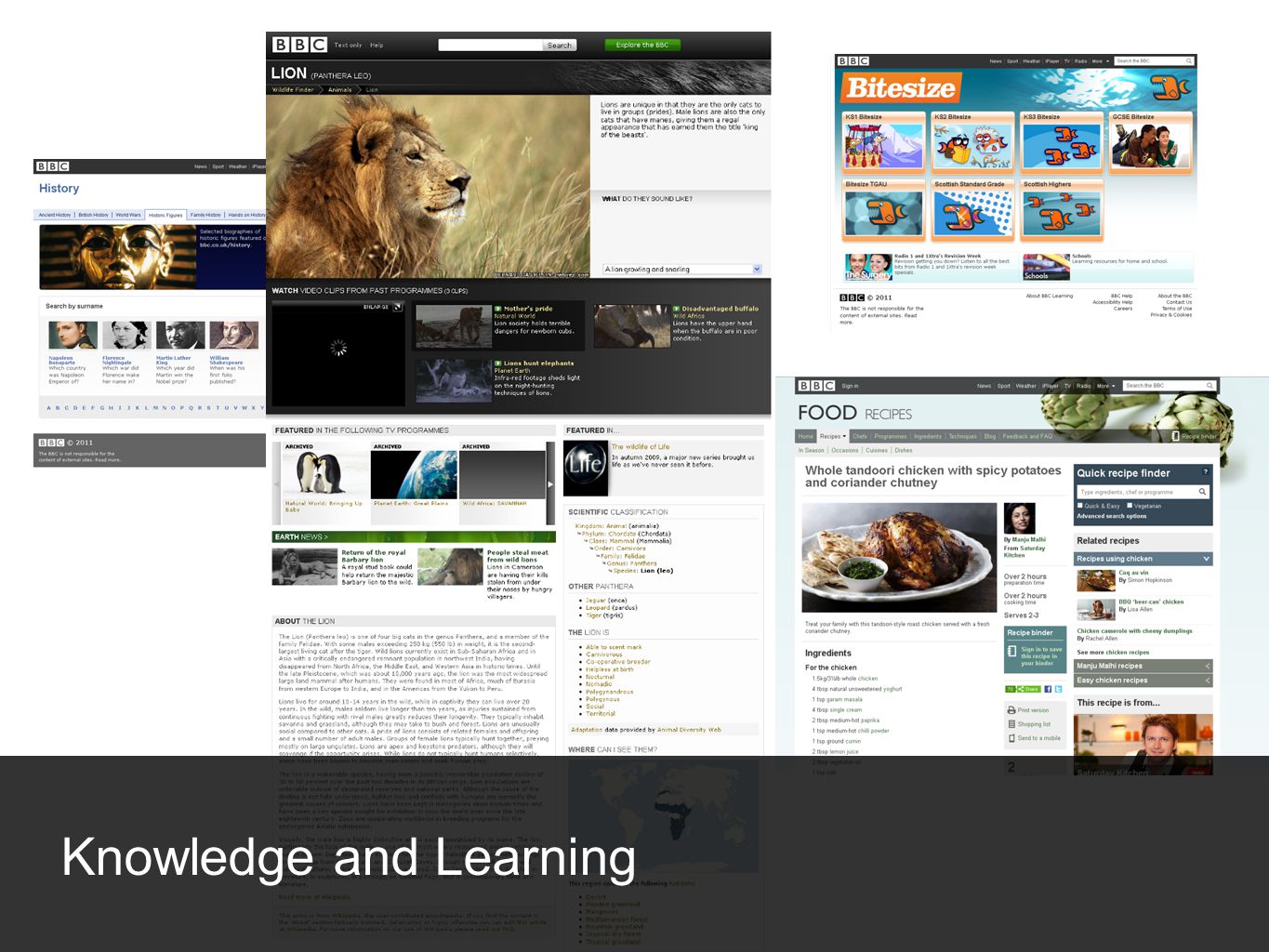Open the Historic Figures tab on History page
This screenshot has width=1269, height=952.
pos(165,215)
